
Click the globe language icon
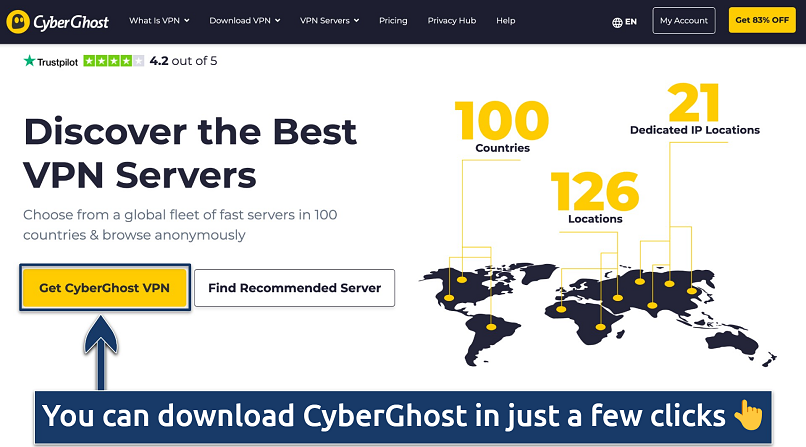click(x=617, y=21)
